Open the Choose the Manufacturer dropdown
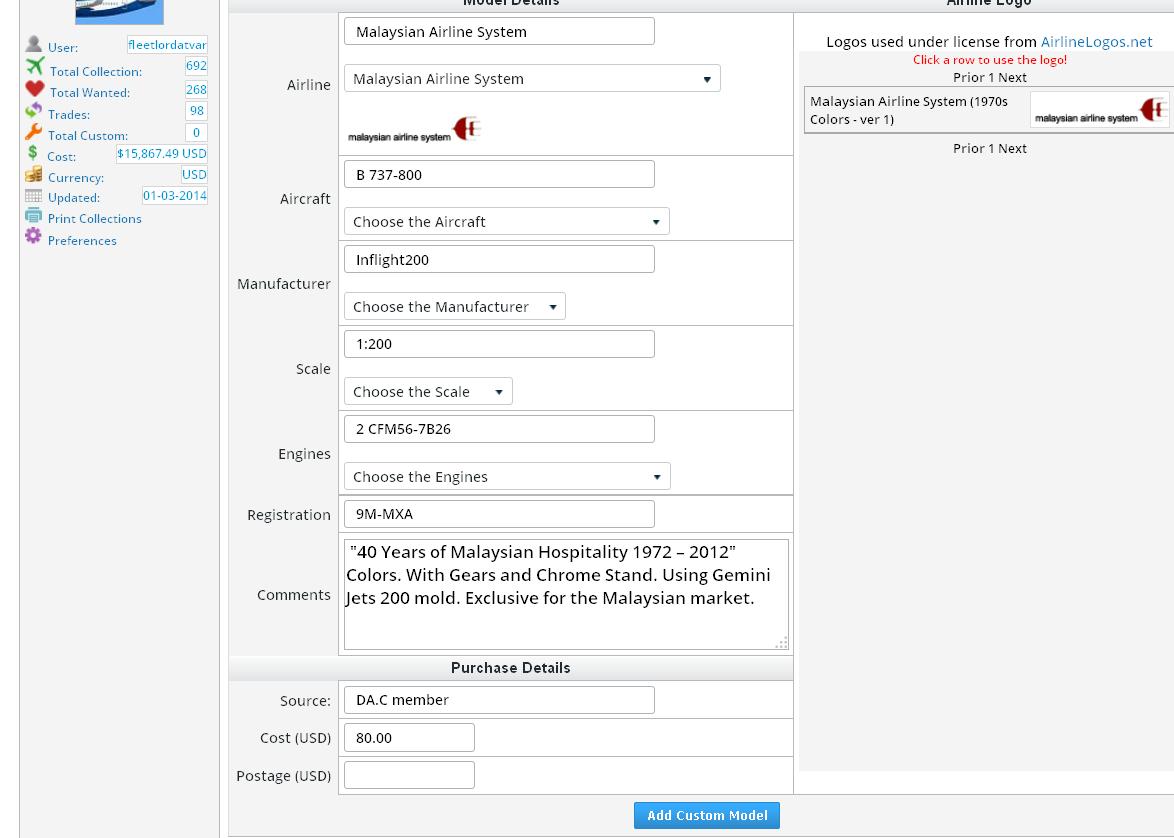Image resolution: width=1174 pixels, height=838 pixels. [x=454, y=306]
